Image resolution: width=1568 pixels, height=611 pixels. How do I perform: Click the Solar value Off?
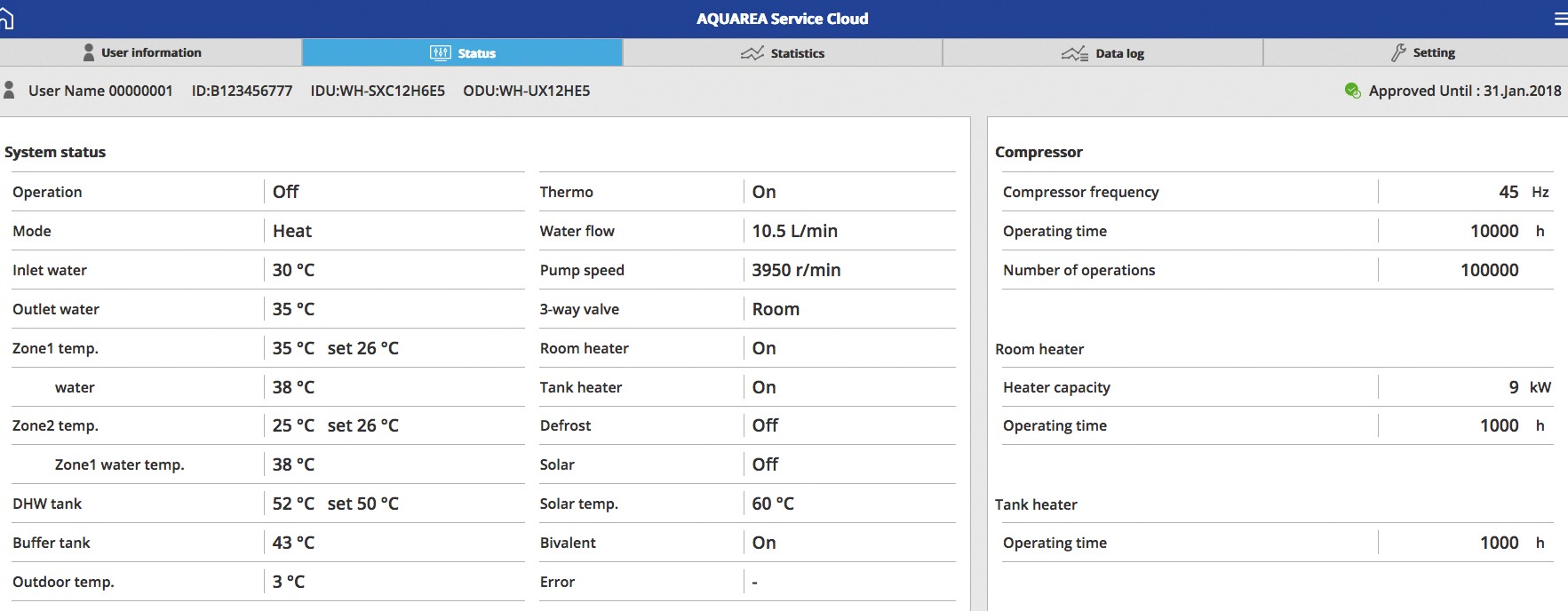coord(765,464)
